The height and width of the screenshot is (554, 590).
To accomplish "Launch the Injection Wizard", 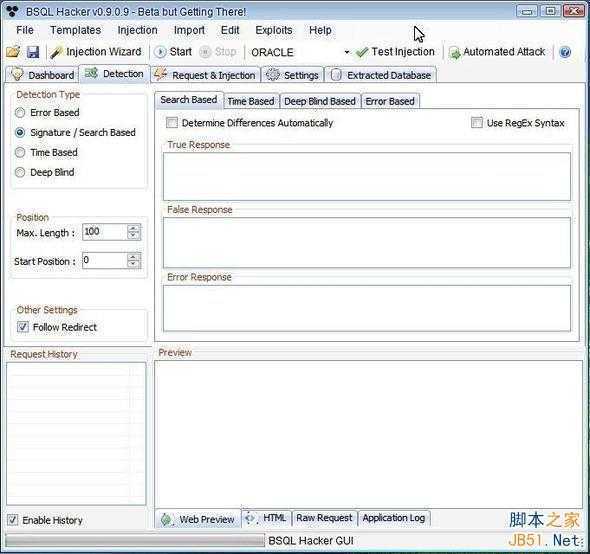I will 96,52.
